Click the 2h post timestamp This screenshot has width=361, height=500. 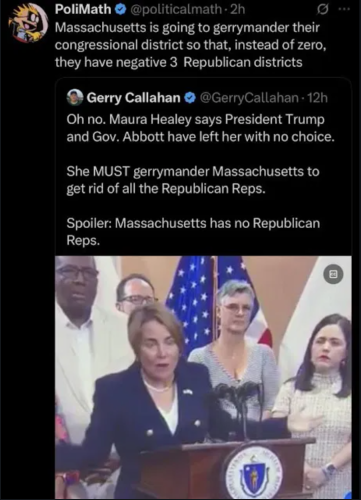point(238,10)
